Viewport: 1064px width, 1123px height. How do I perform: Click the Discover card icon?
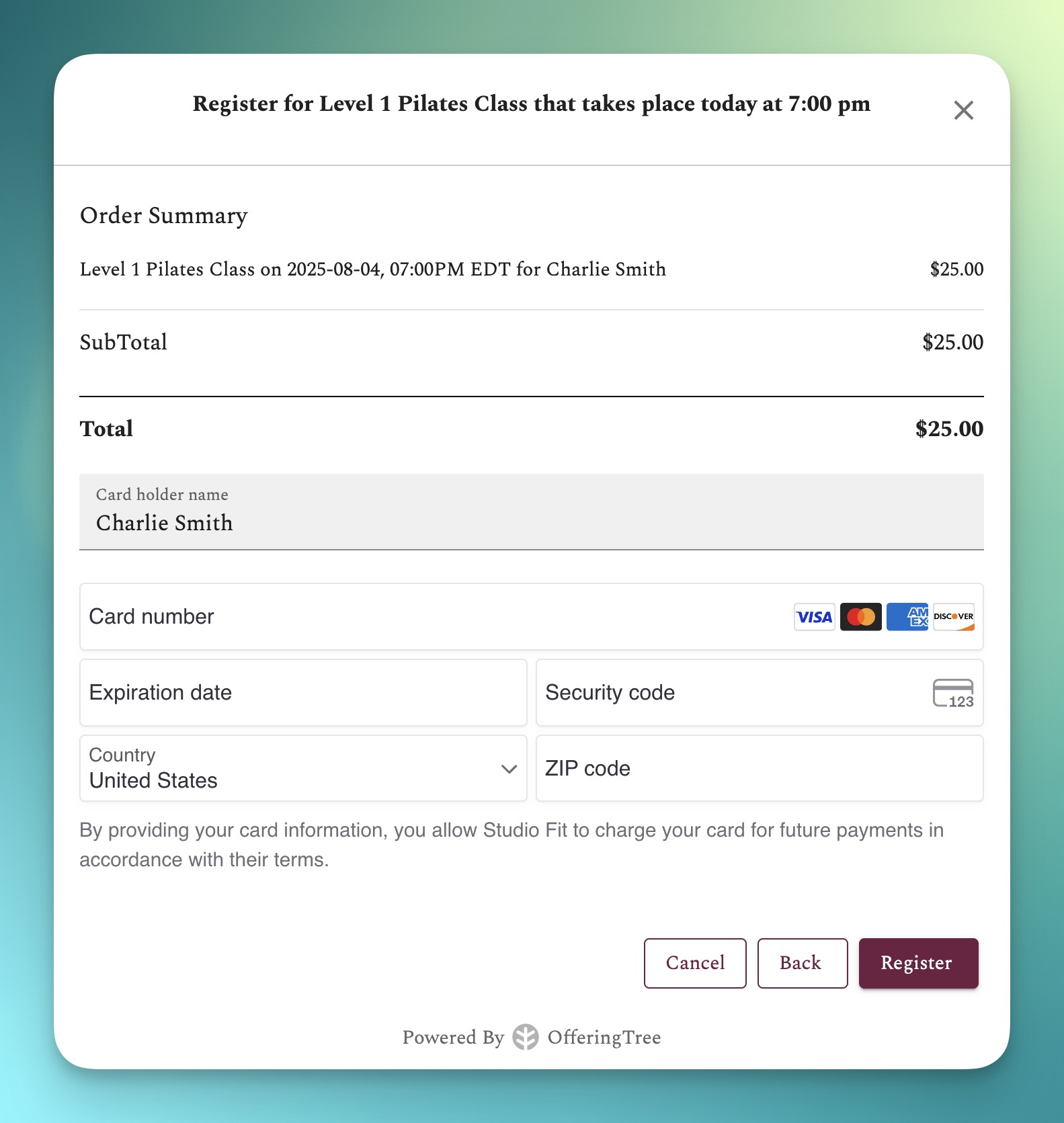pyautogui.click(x=953, y=617)
